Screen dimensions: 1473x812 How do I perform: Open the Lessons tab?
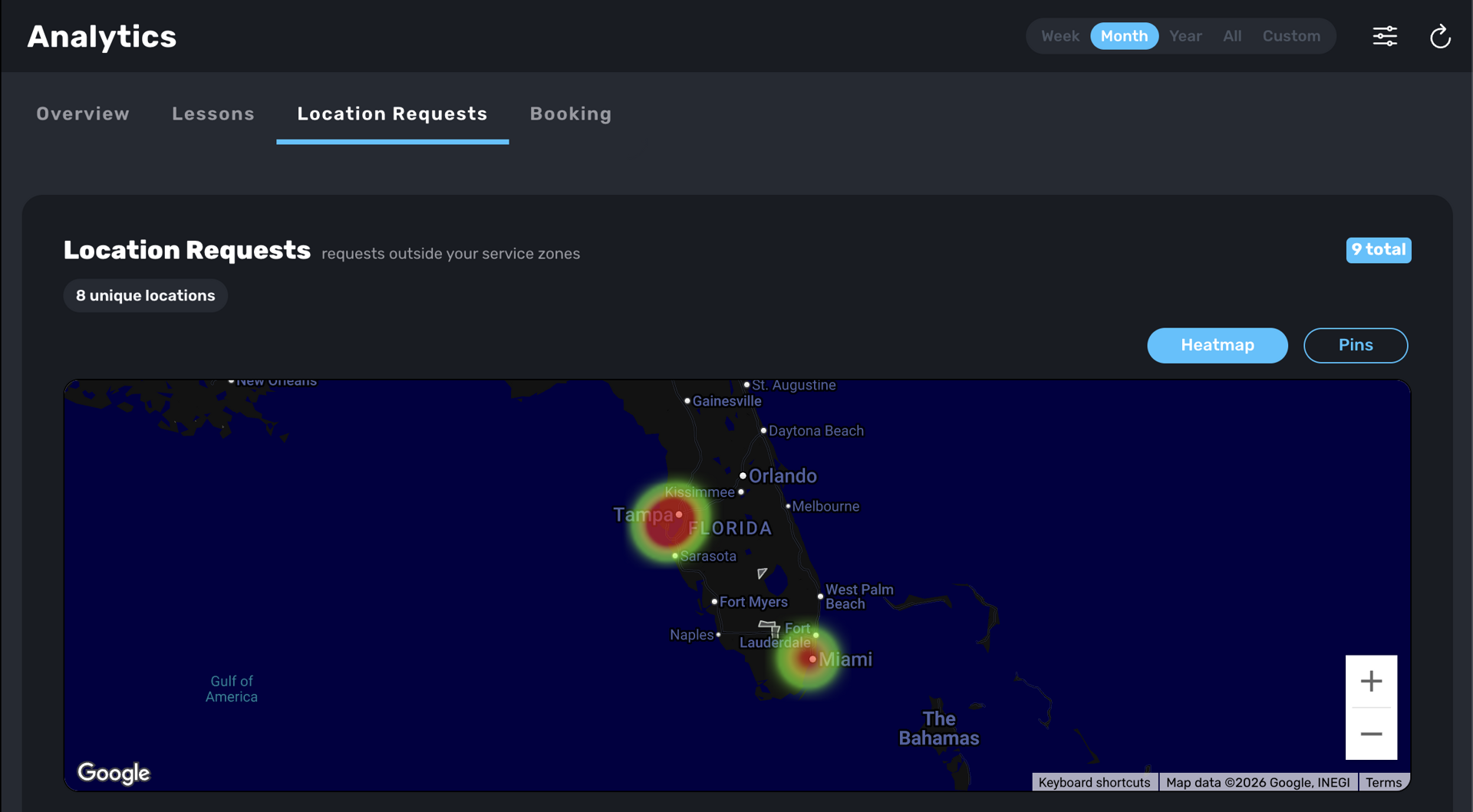(213, 113)
